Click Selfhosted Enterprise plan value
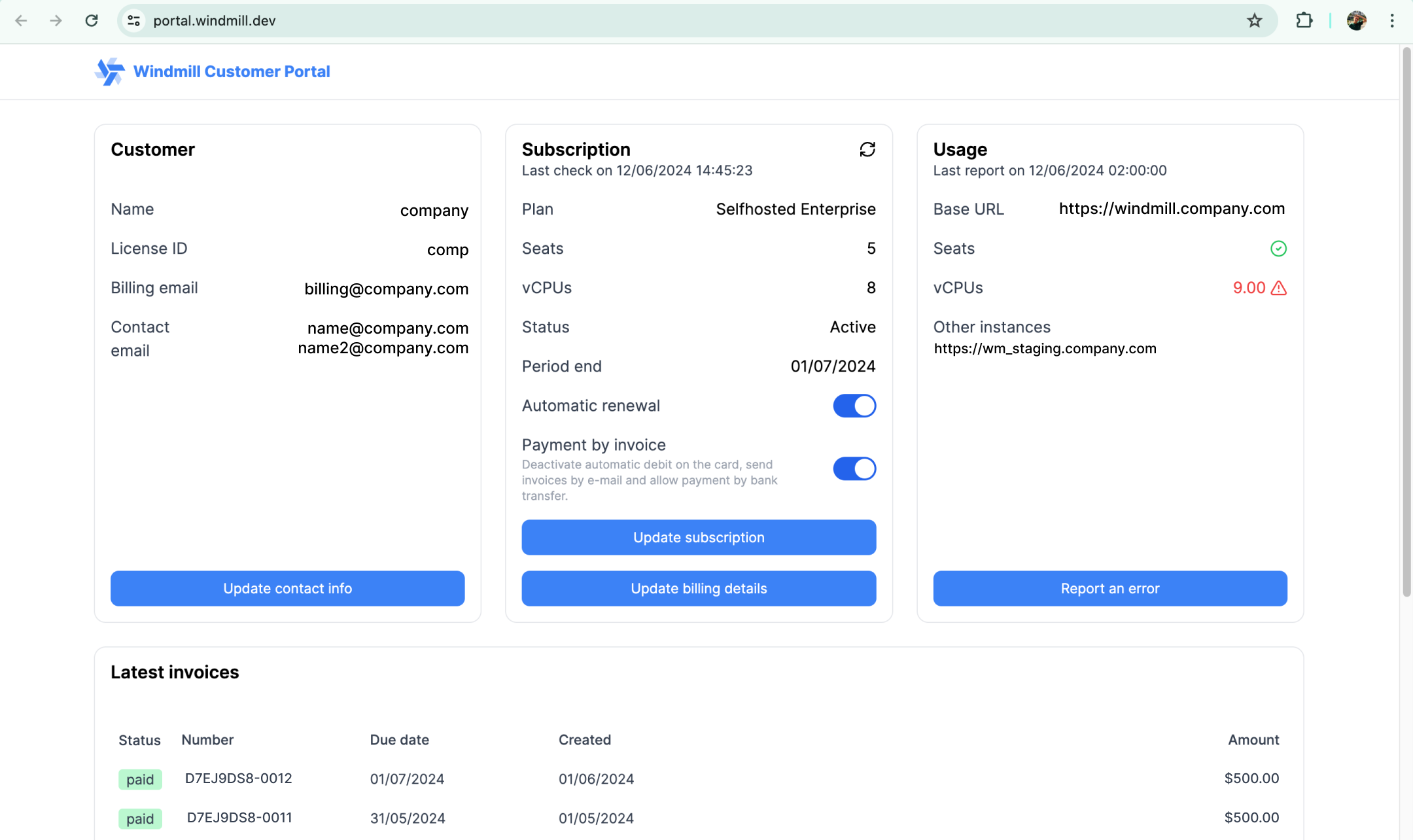Viewport: 1413px width, 840px height. tap(795, 209)
